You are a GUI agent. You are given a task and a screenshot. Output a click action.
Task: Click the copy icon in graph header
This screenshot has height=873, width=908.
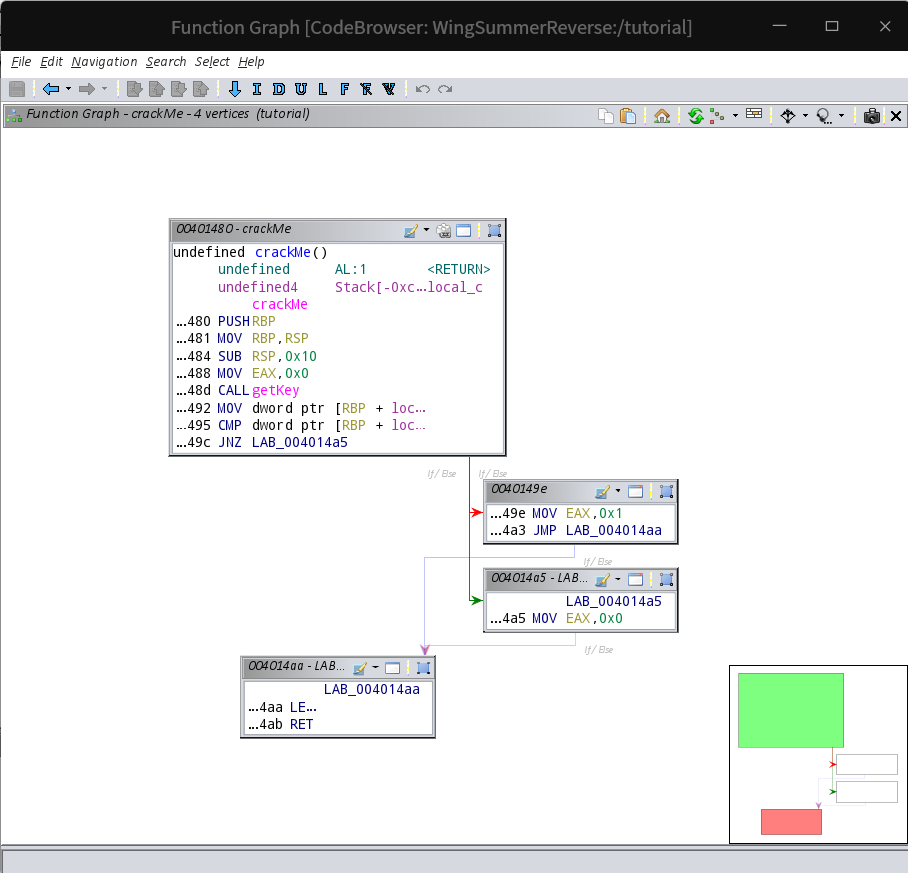pos(606,116)
